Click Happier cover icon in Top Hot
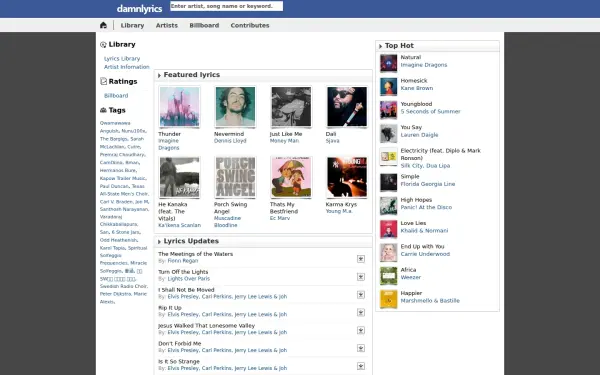This screenshot has width=600, height=375. pyautogui.click(x=388, y=299)
